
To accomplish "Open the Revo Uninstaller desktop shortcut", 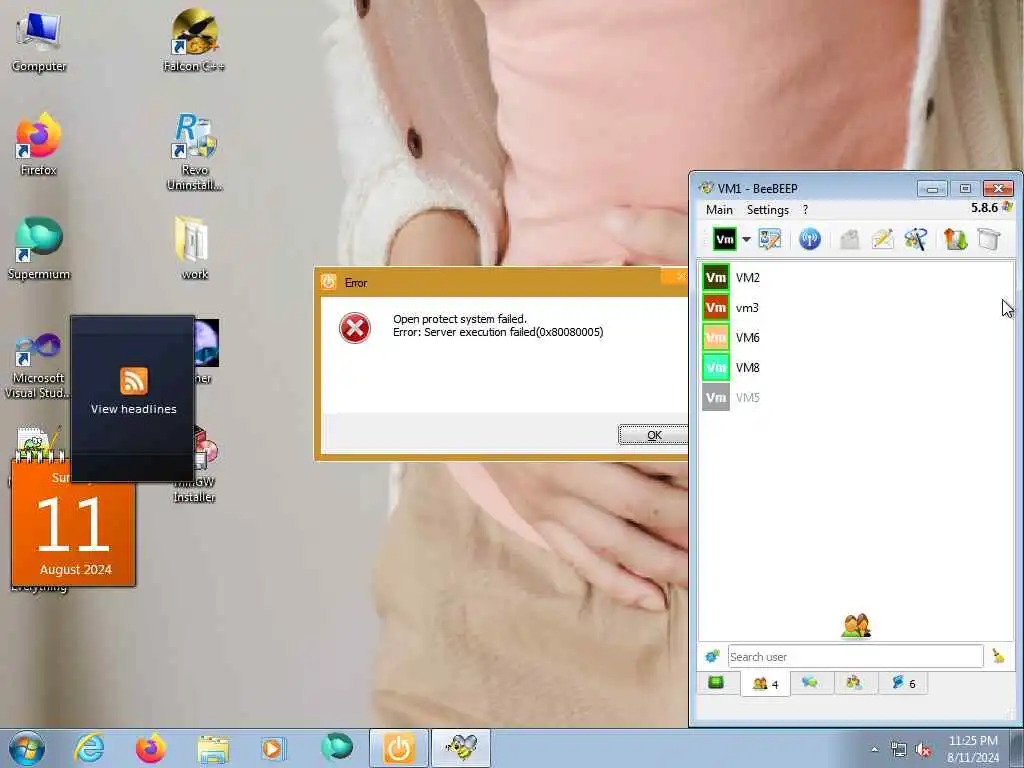I will click(194, 153).
